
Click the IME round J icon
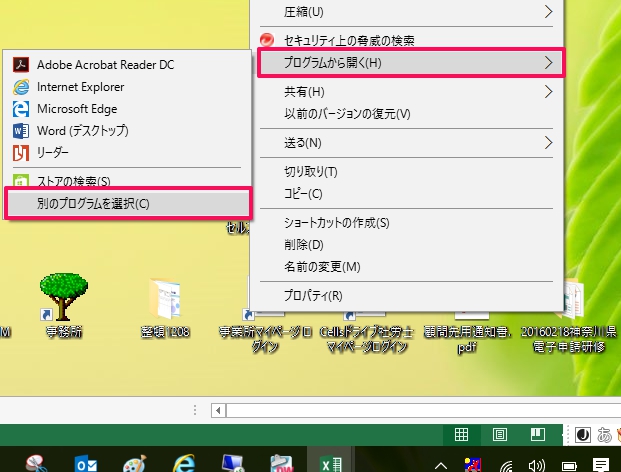pos(583,435)
